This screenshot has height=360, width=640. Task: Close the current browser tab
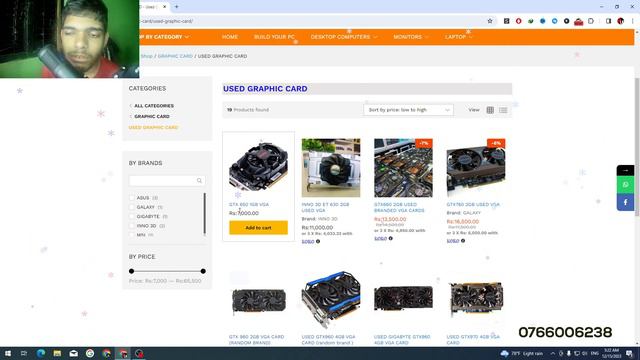(164, 7)
